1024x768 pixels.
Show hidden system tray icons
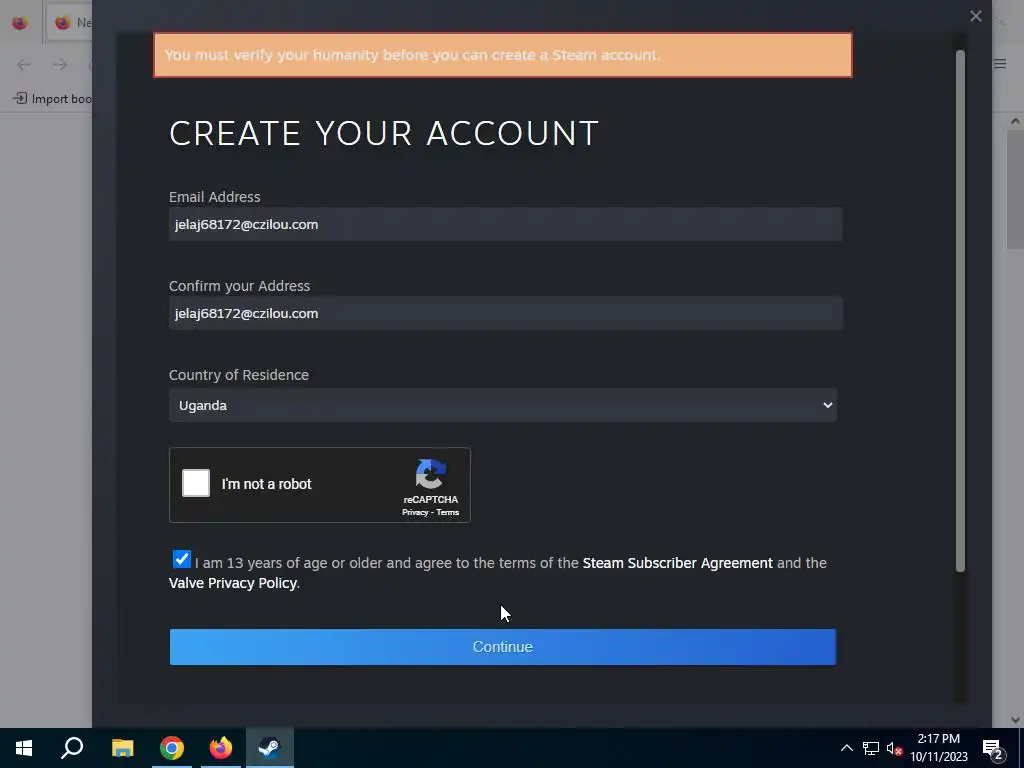pyautogui.click(x=846, y=748)
